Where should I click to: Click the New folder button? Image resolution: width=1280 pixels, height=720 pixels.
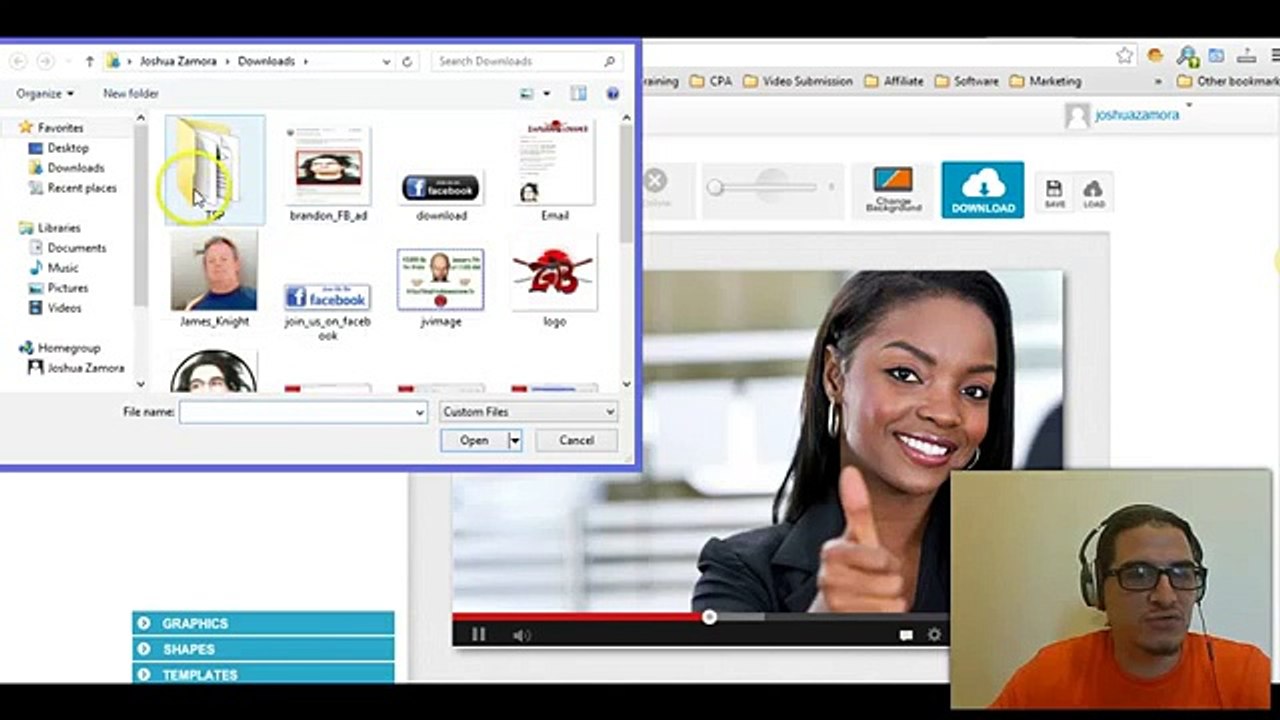point(131,93)
